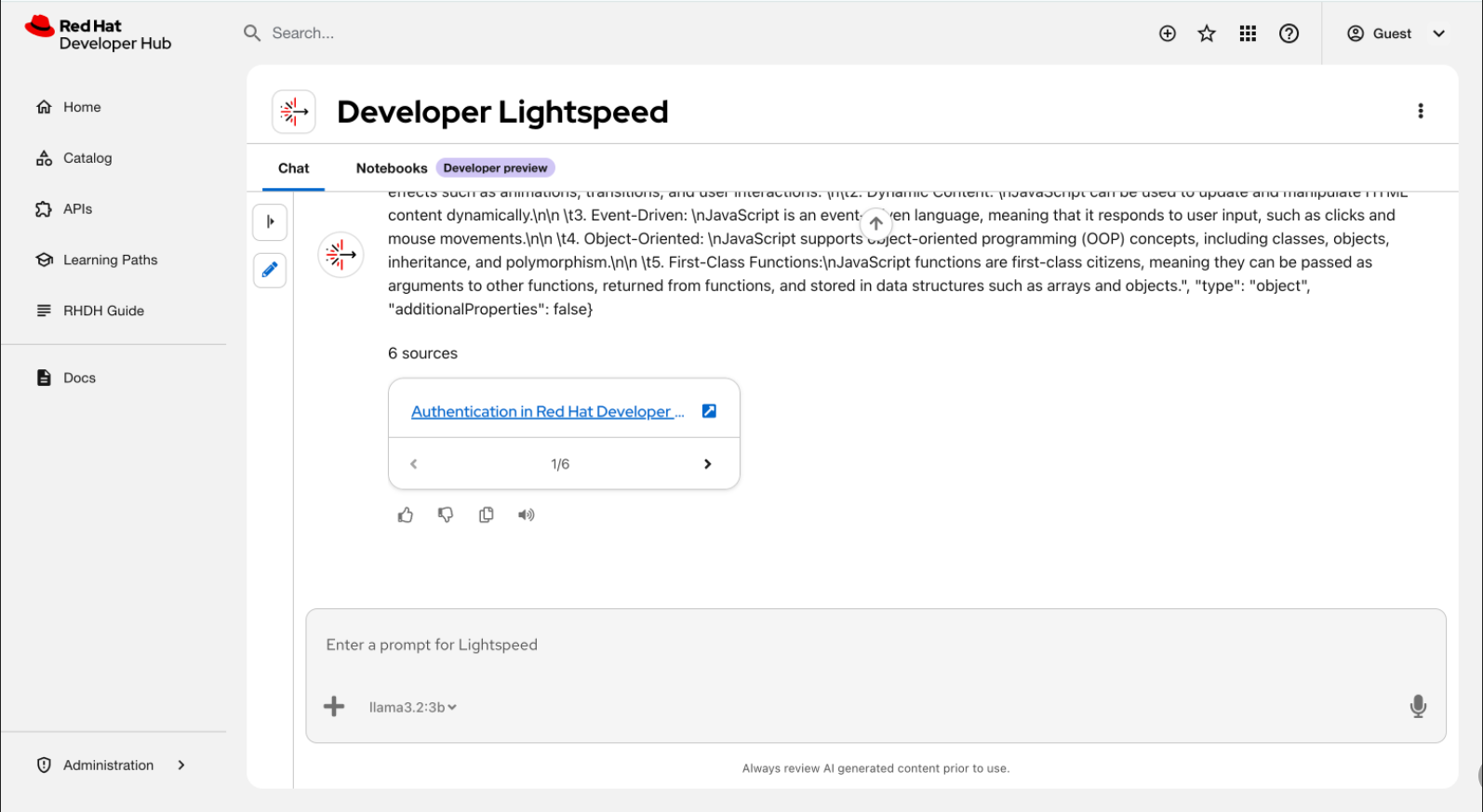Open source link external icon
1483x812 pixels.
[709, 411]
